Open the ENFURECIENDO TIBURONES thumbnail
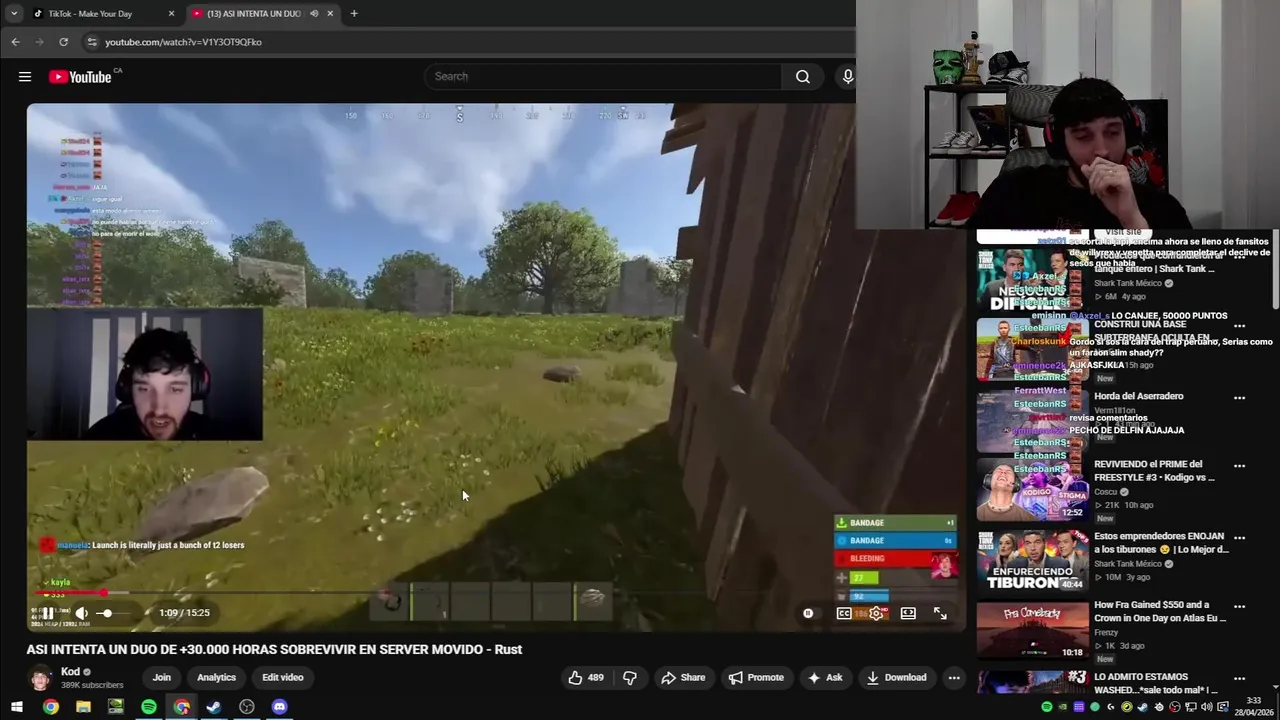This screenshot has width=1280, height=720. pos(1032,561)
